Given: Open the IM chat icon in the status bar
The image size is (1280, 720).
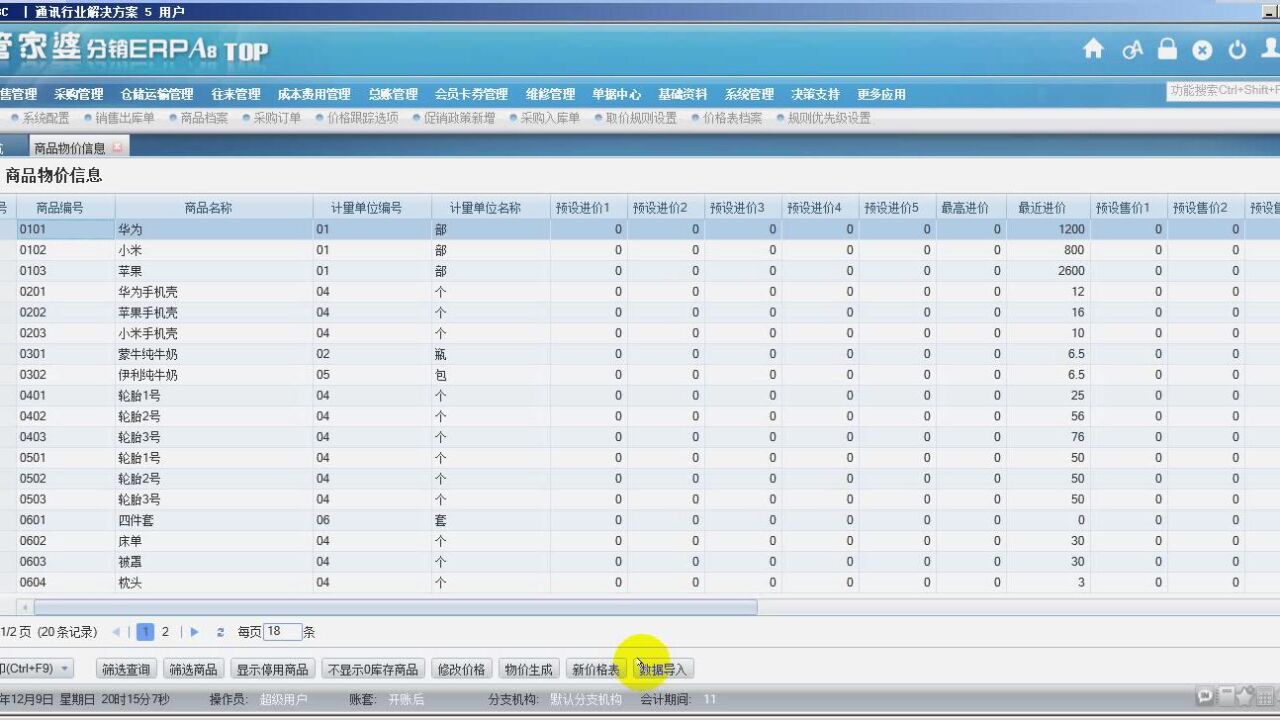Looking at the screenshot, I should [1206, 695].
